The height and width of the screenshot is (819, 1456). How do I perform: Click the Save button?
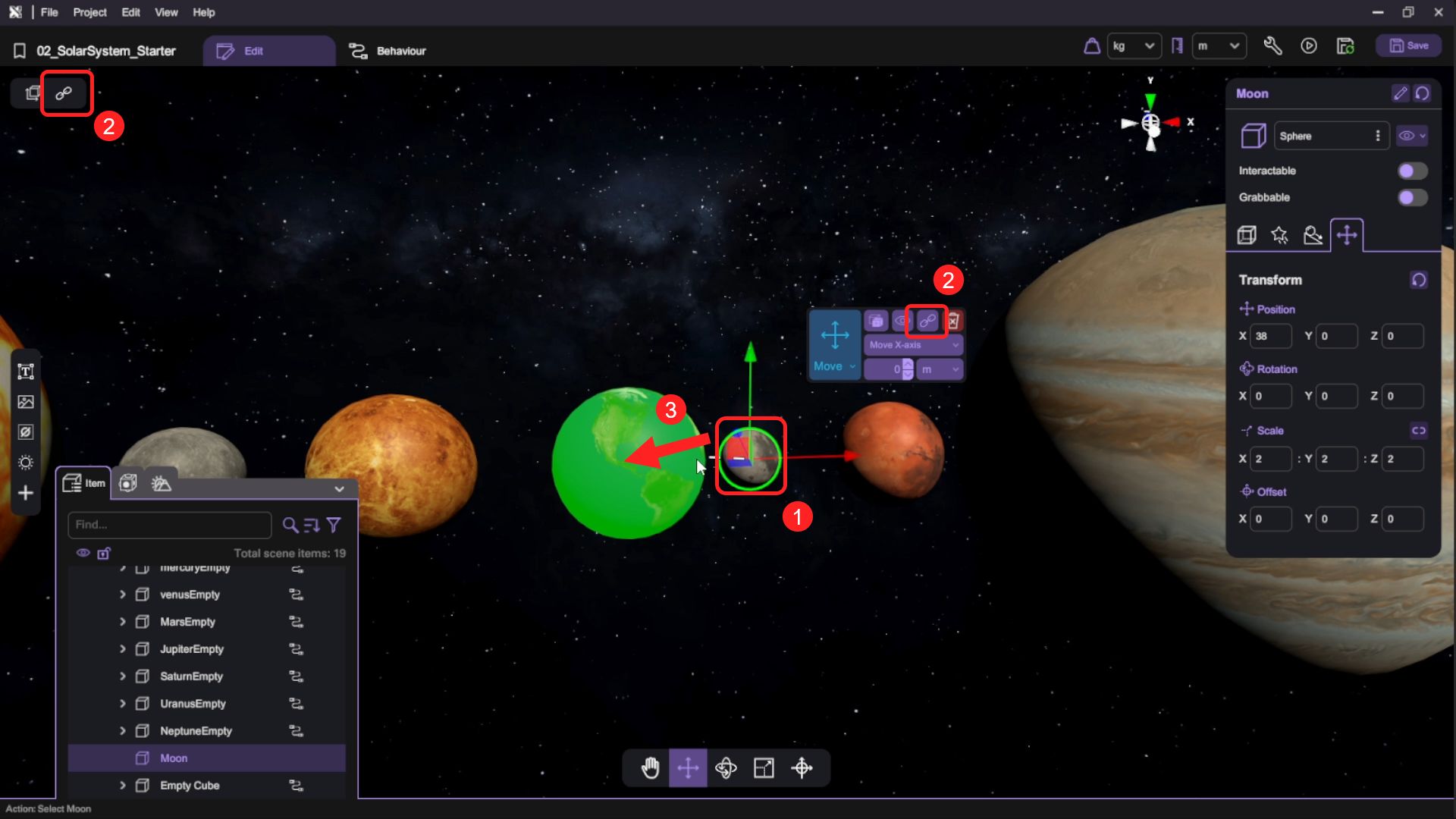tap(1409, 46)
